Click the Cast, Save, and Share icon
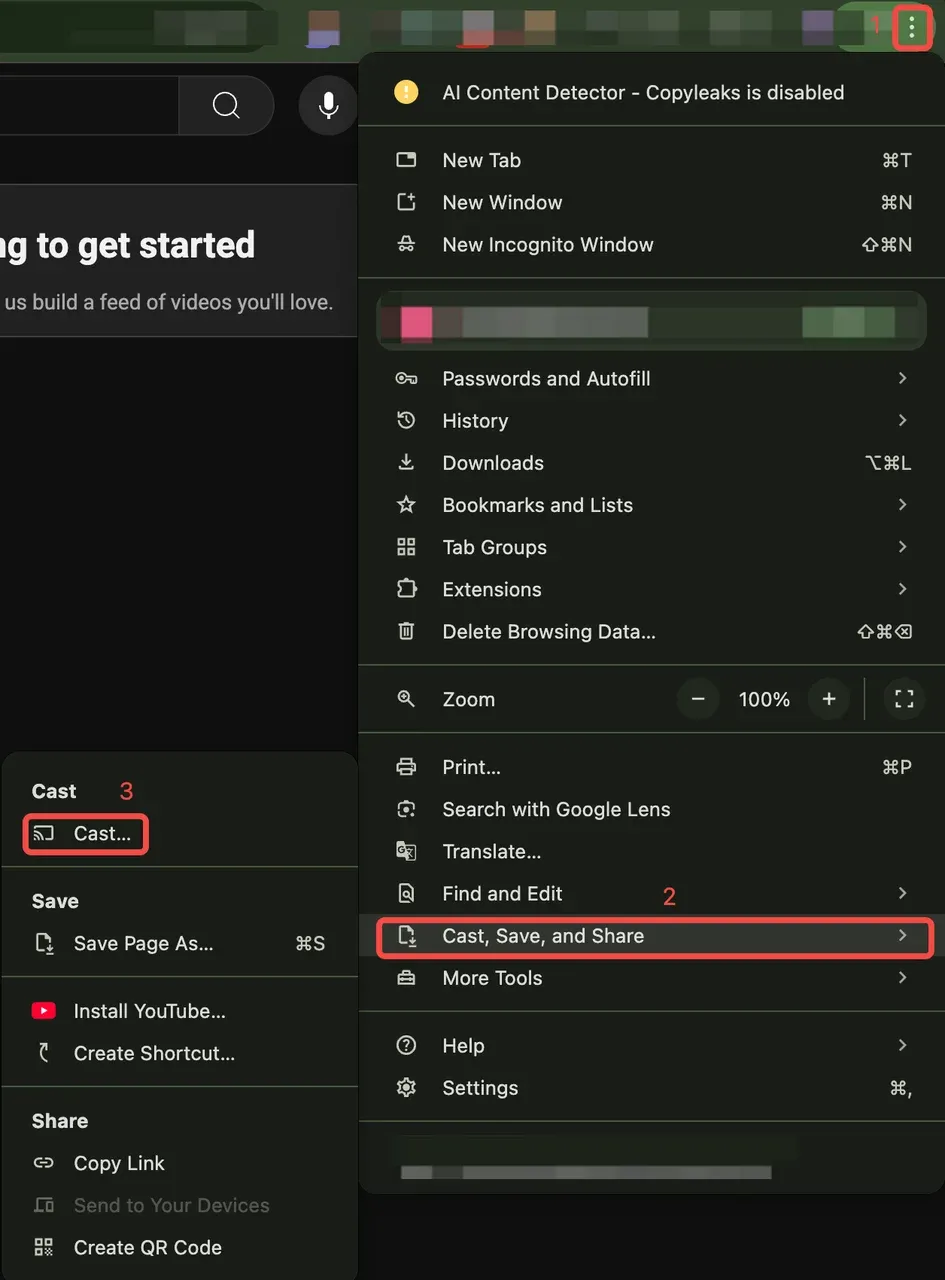 coord(406,936)
